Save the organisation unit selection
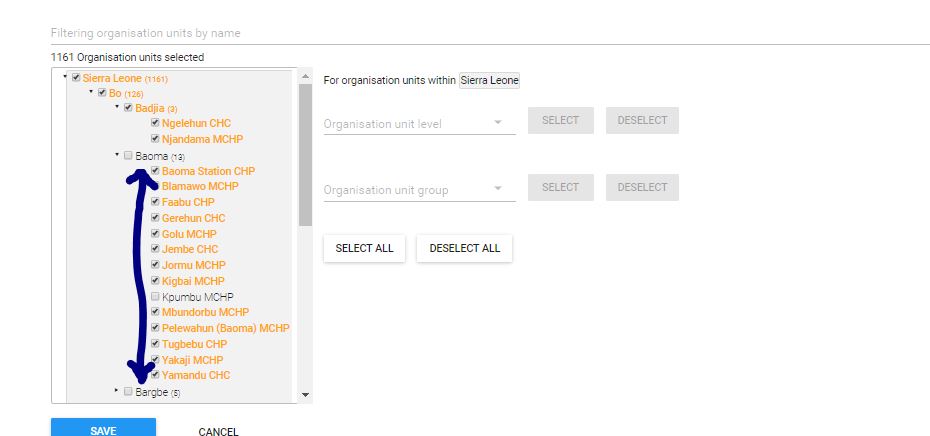The height and width of the screenshot is (436, 930). point(103,430)
